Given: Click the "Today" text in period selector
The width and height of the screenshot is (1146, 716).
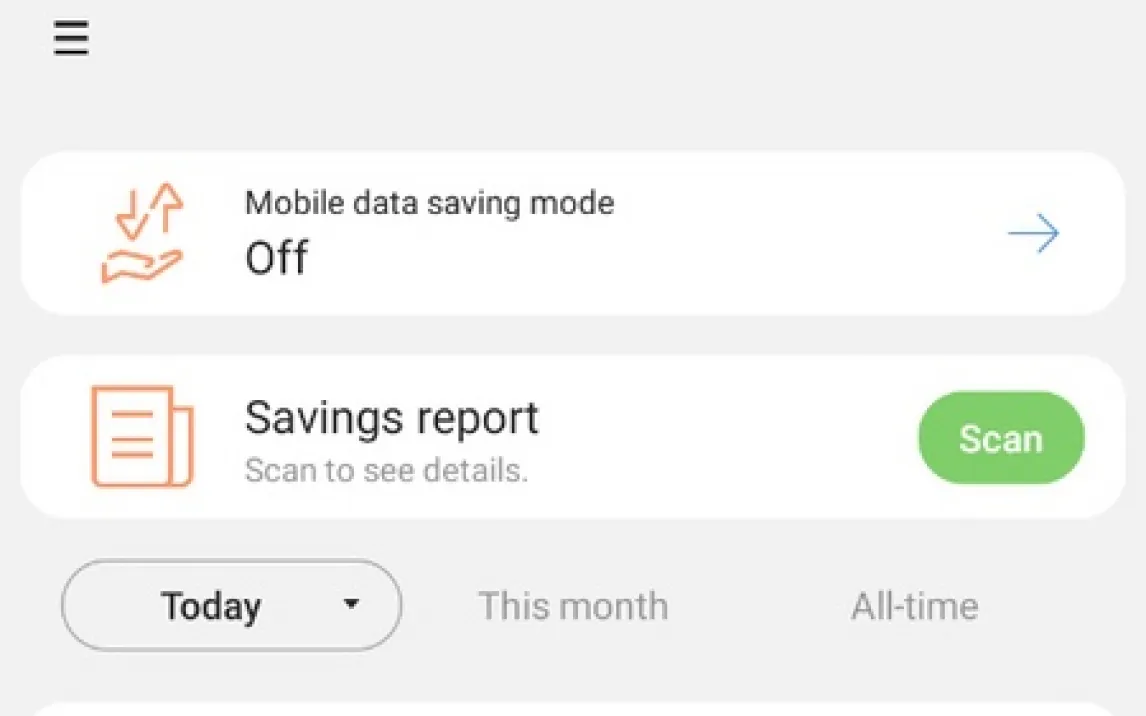Looking at the screenshot, I should (211, 606).
